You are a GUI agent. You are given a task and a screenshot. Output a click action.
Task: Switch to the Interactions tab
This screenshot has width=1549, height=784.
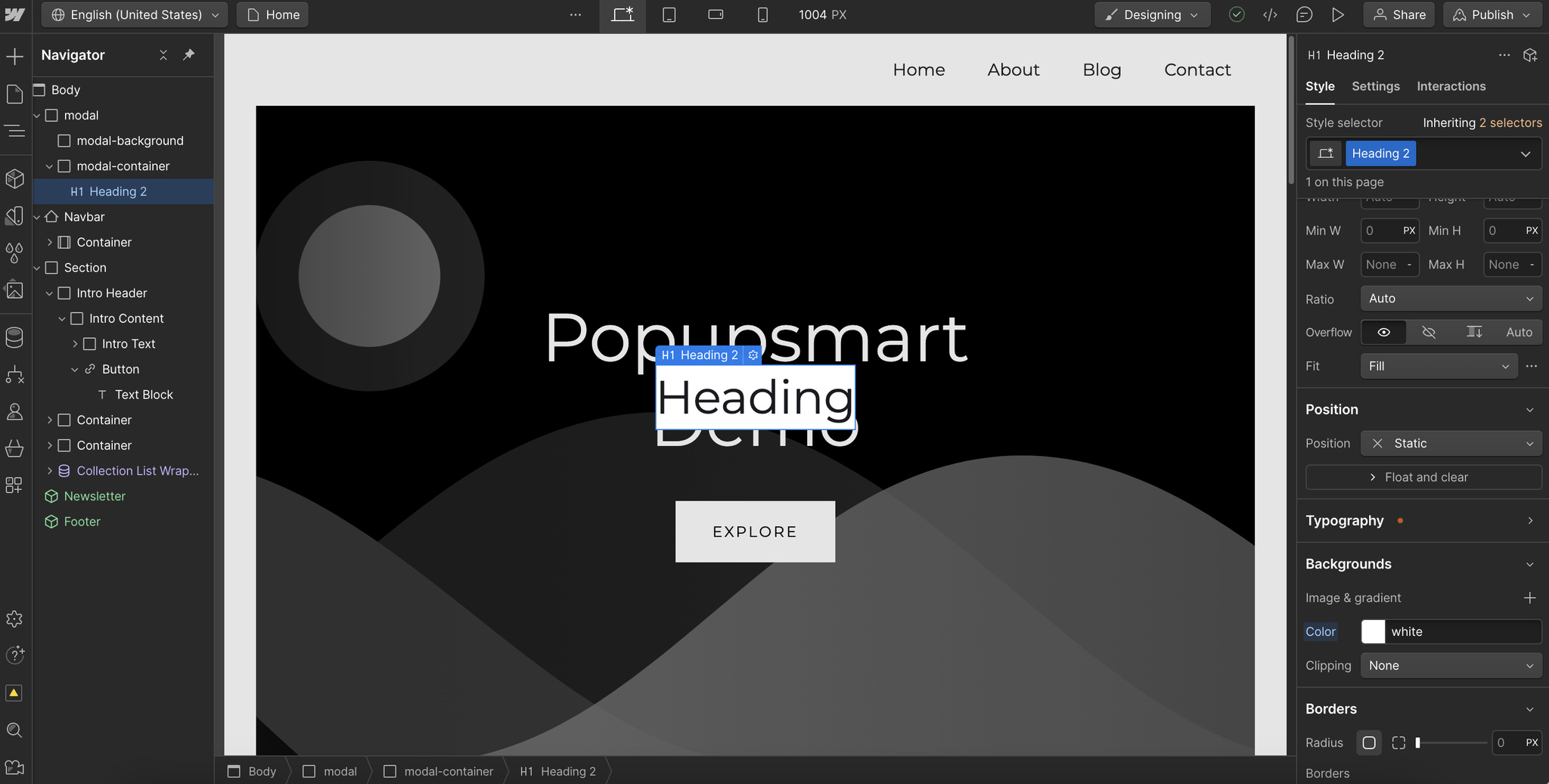click(1451, 87)
